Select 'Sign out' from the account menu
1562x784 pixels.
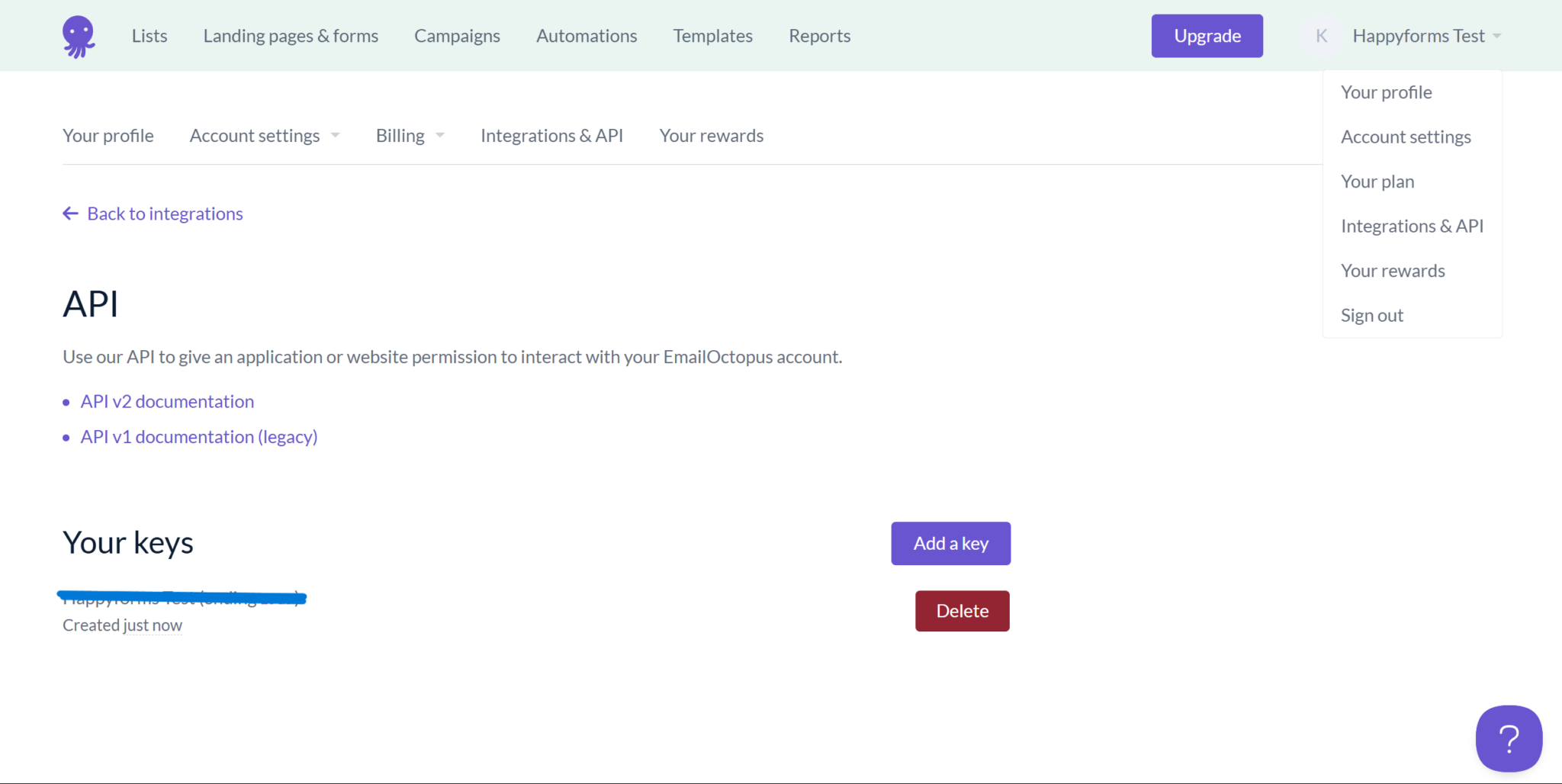1371,314
